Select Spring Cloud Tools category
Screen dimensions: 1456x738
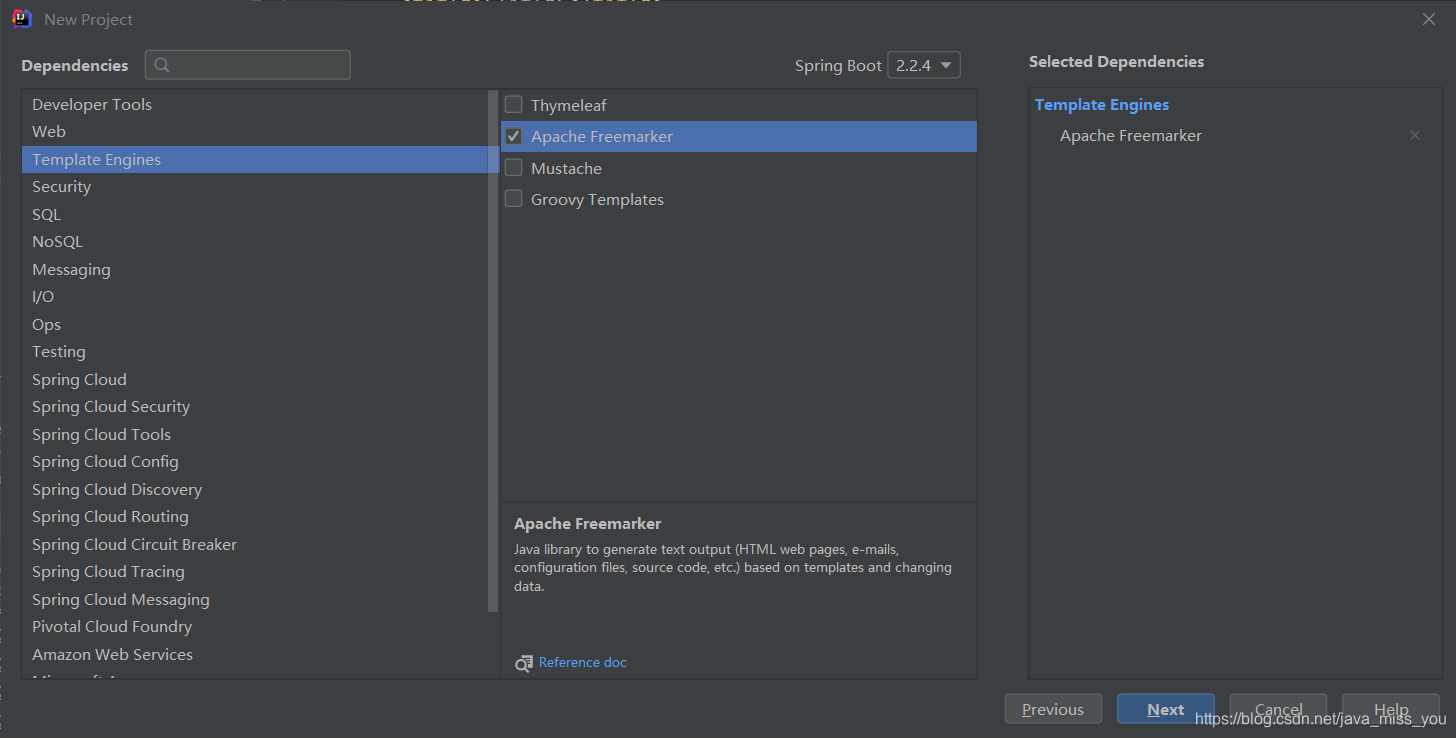(x=254, y=434)
